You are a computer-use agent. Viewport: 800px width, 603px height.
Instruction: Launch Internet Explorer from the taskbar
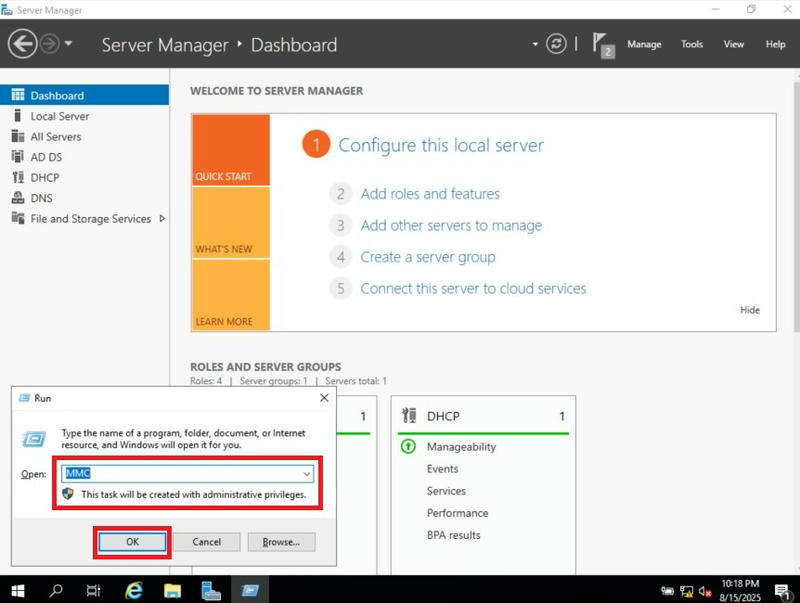(133, 591)
